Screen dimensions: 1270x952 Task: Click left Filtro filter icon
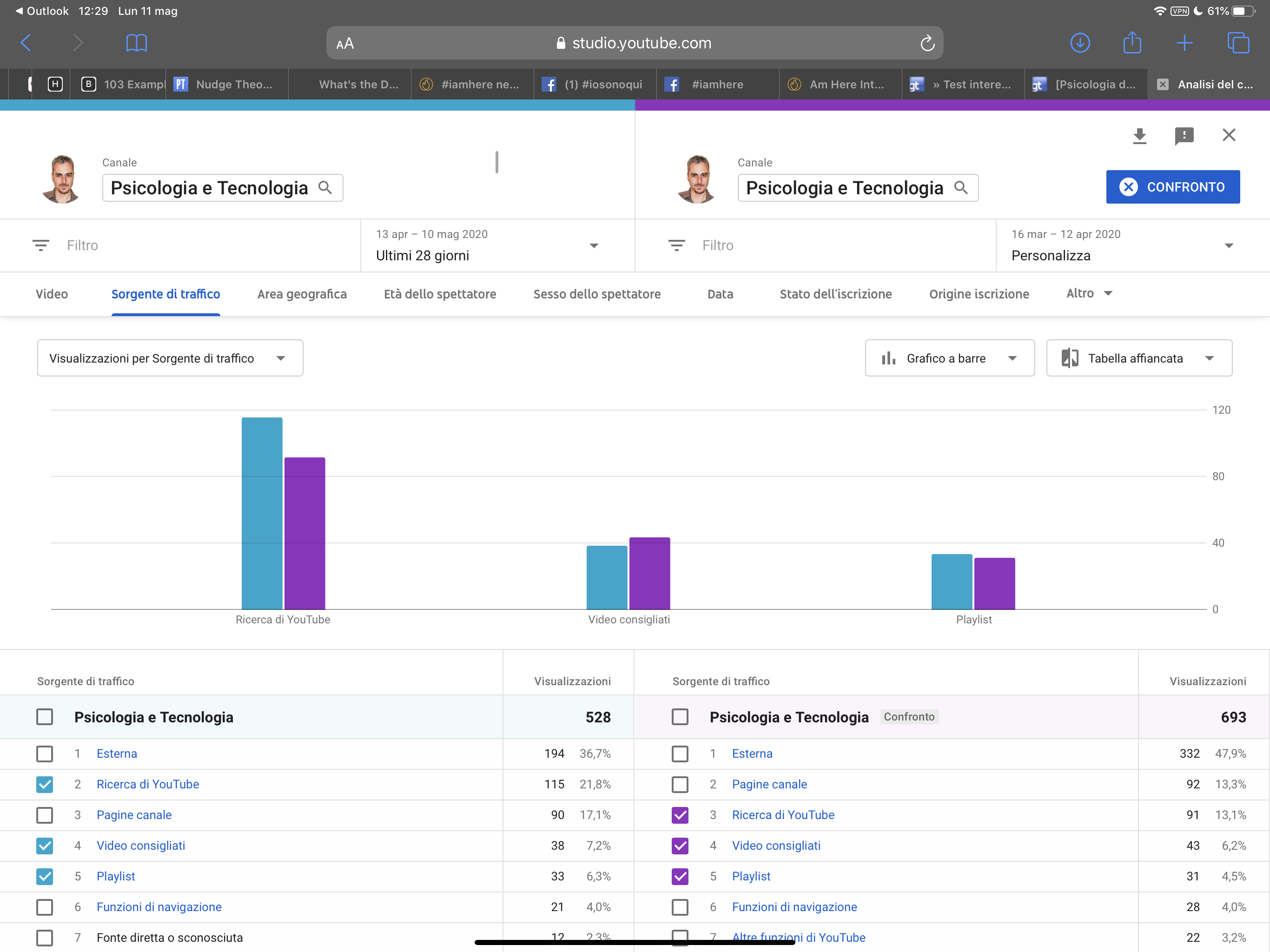[x=41, y=245]
